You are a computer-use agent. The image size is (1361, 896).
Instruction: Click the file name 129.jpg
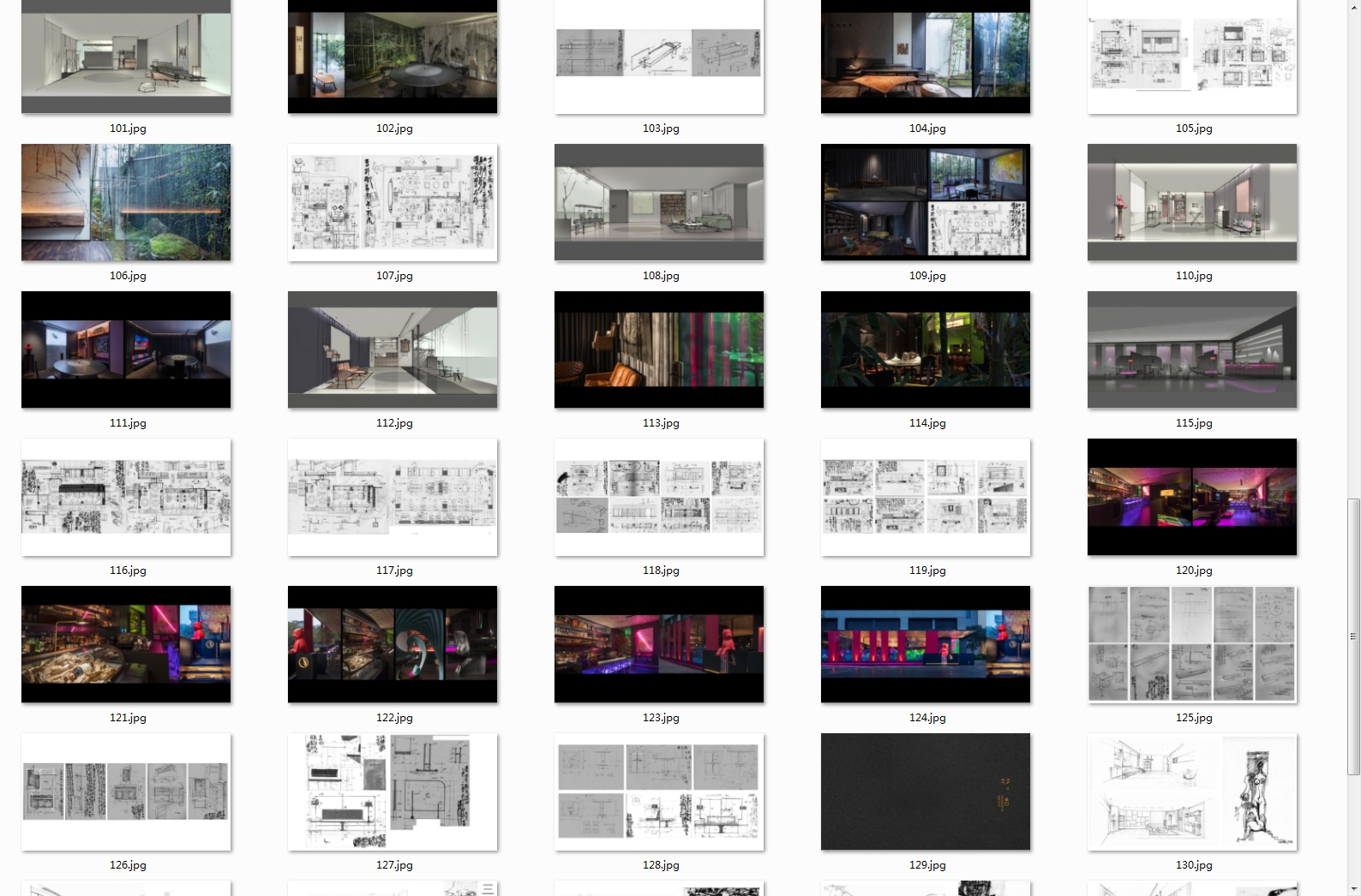(x=927, y=865)
